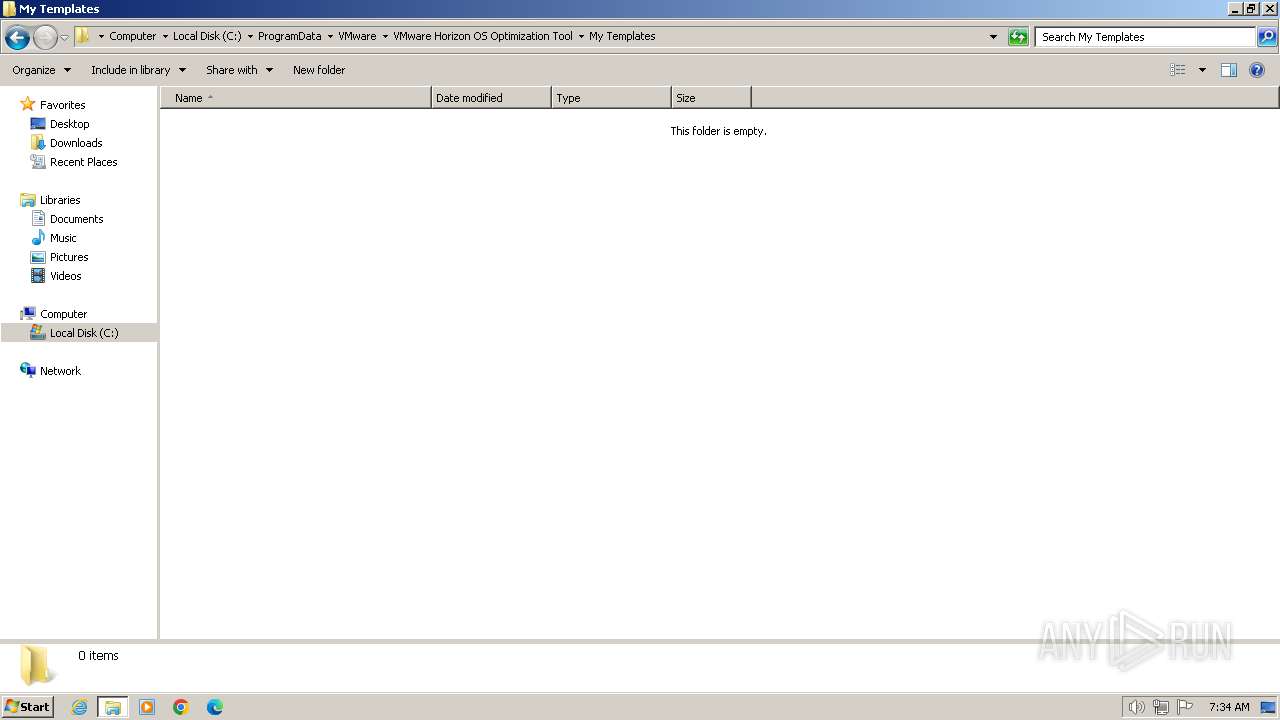
Task: Open the address bar history dropdown
Action: (993, 37)
